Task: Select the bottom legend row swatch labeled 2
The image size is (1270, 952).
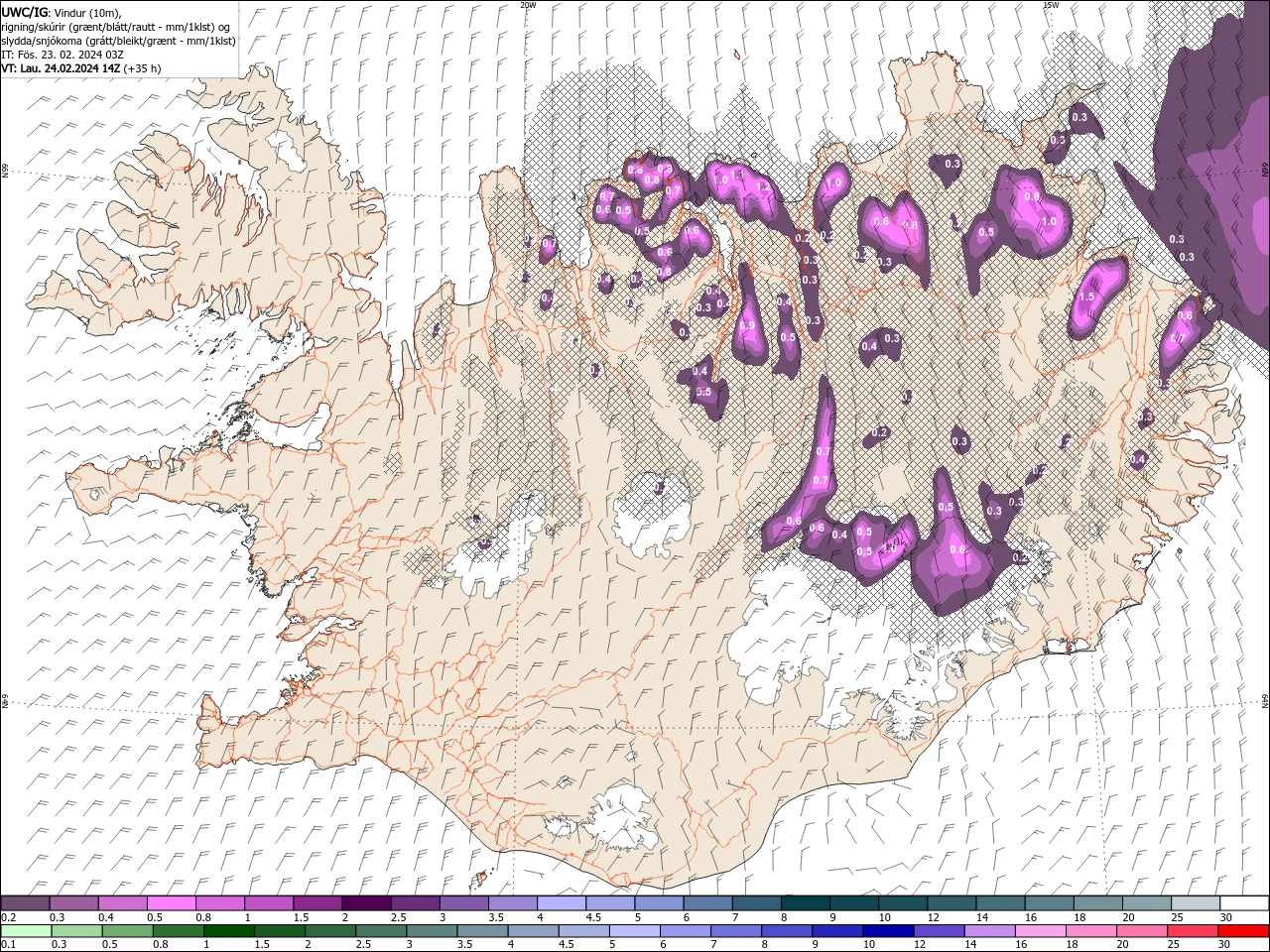Action: pos(330,931)
